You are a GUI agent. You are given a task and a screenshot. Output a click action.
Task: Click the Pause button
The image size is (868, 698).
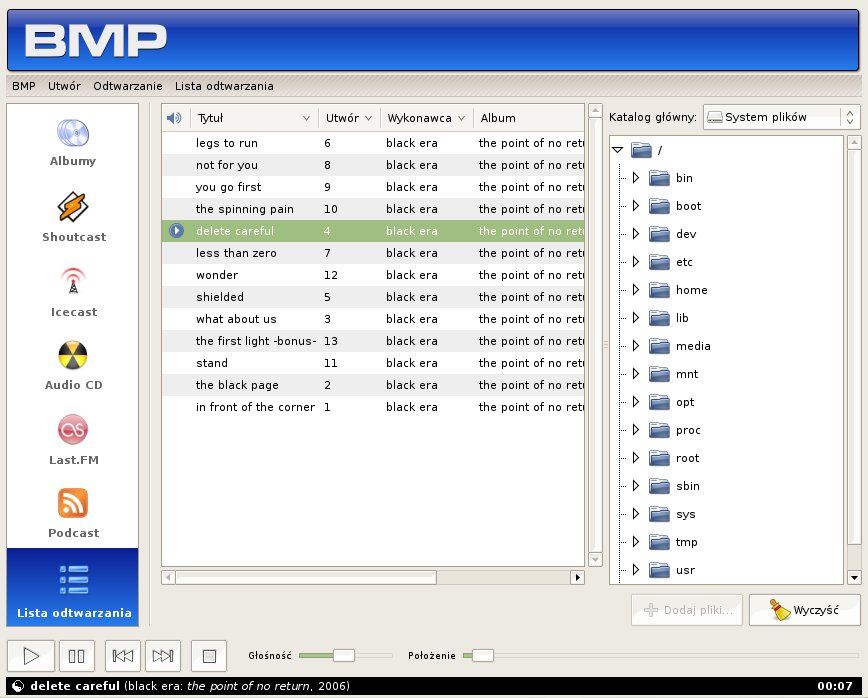click(77, 656)
